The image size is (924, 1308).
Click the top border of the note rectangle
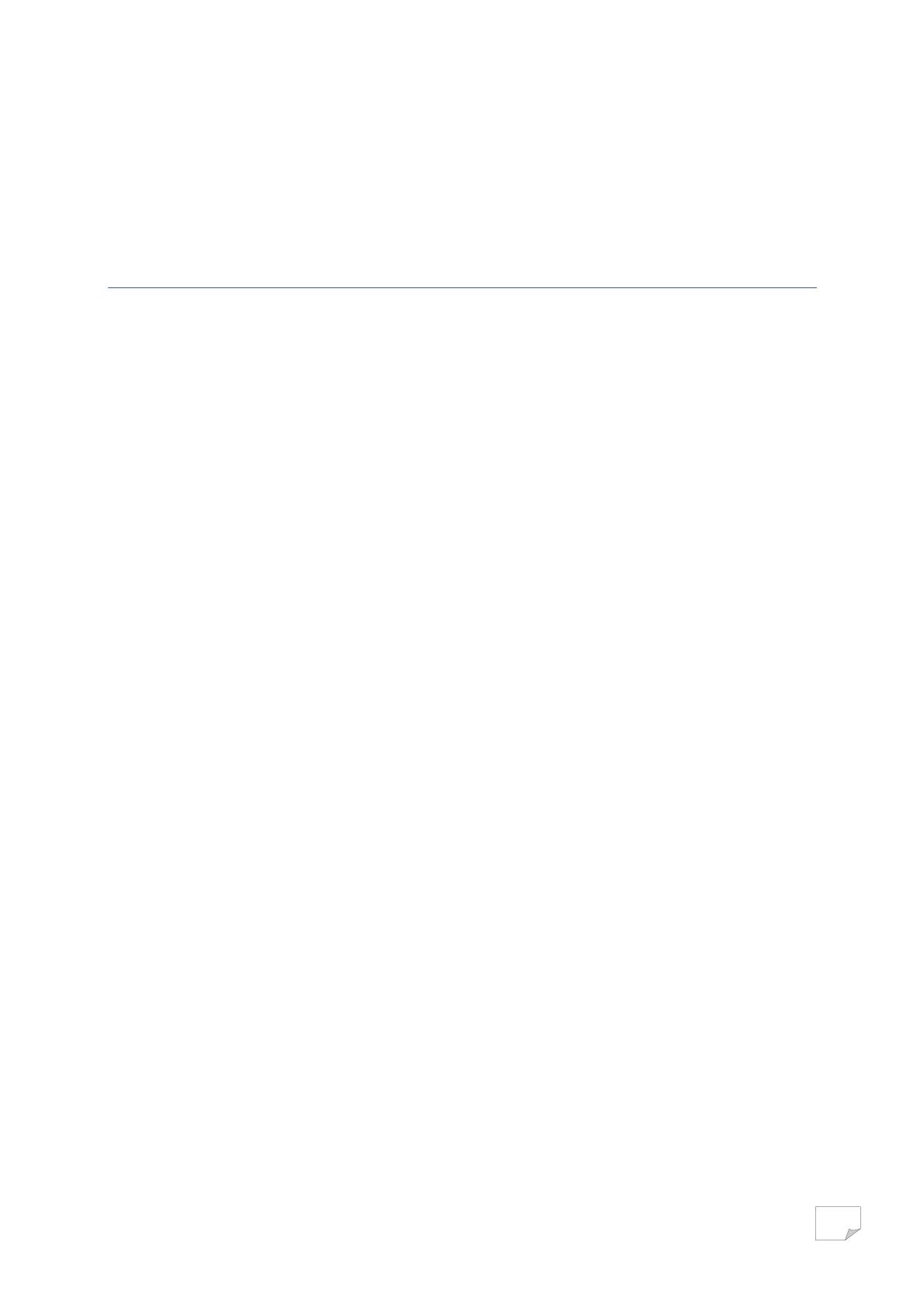[838, 1206]
